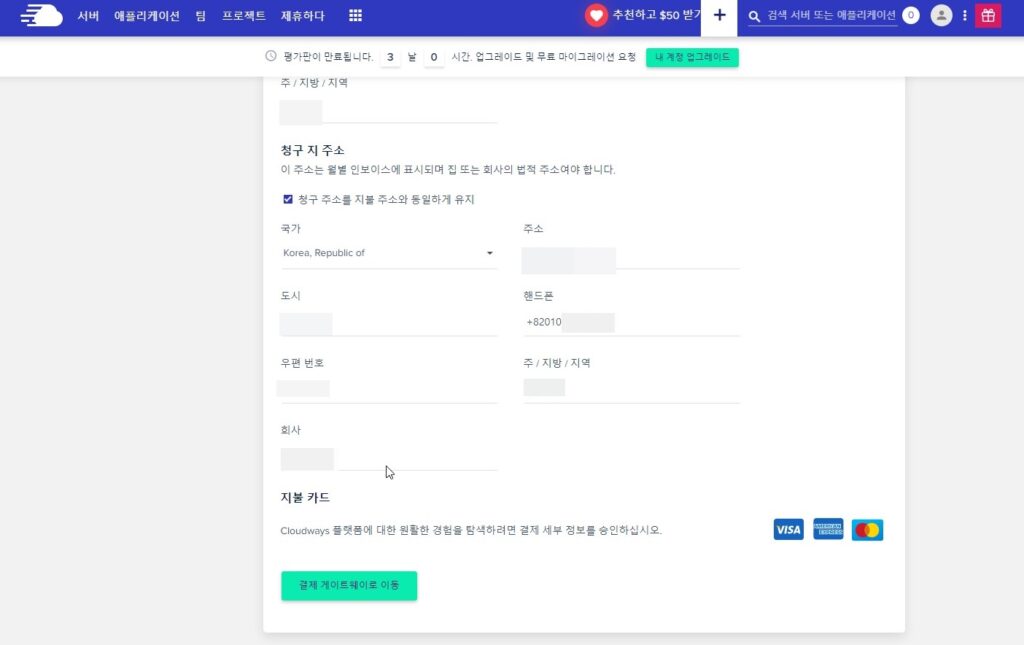The width and height of the screenshot is (1024, 645).
Task: Click the plus add button
Action: coord(719,16)
